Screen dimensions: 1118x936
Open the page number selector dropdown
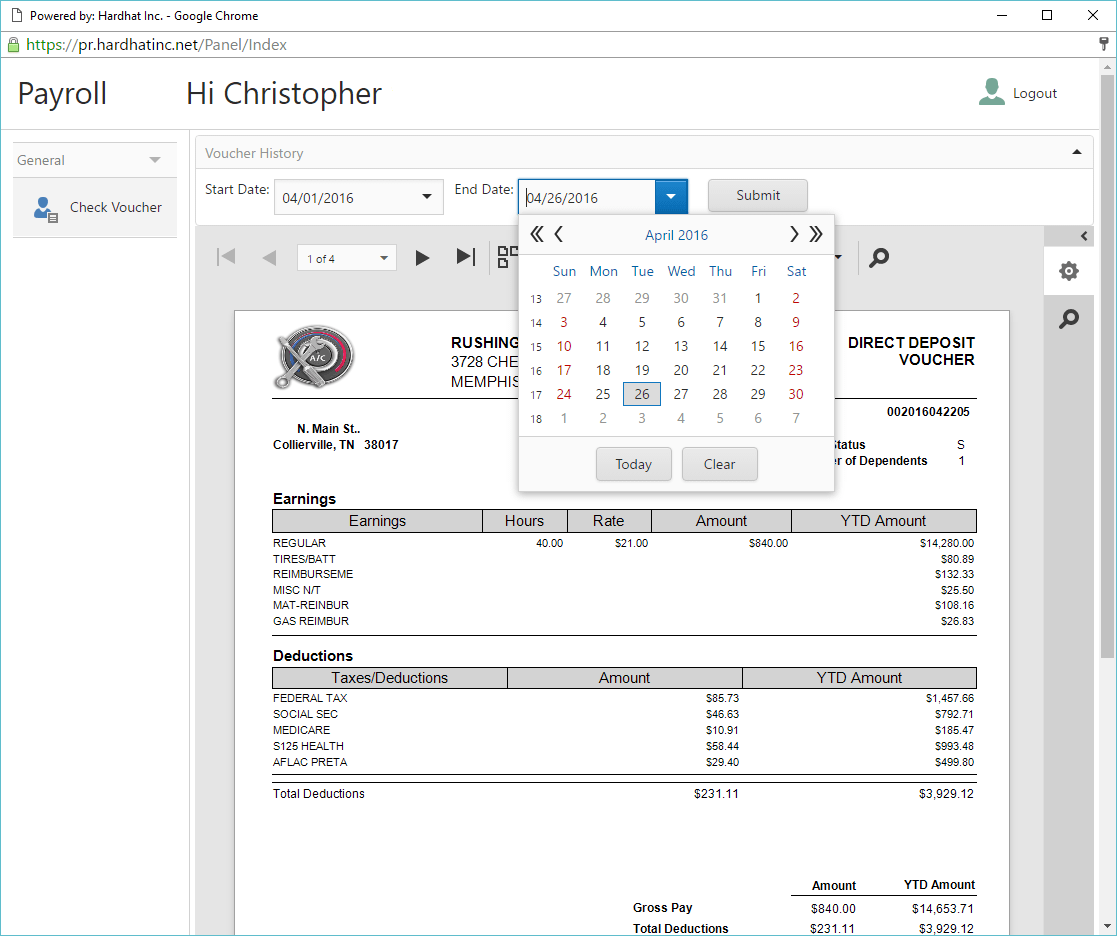[x=384, y=259]
